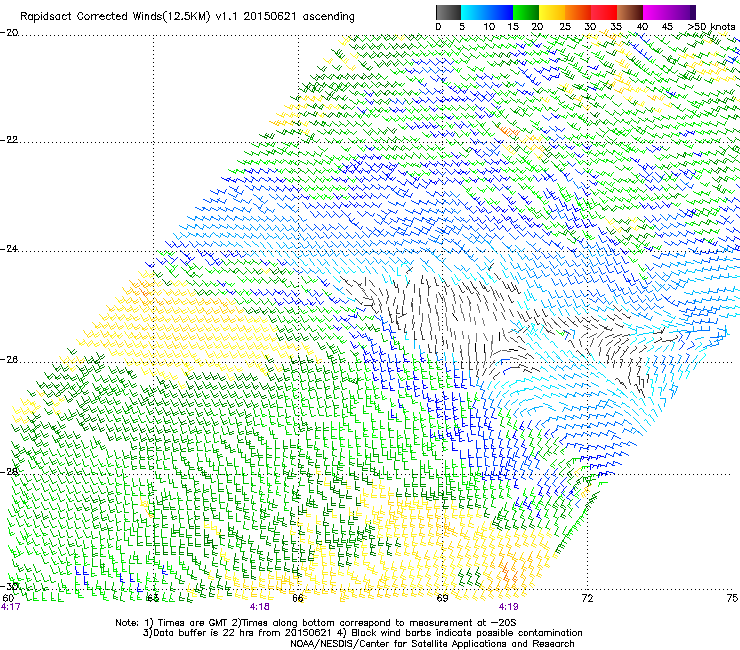
Task: Click the latitude label '-24'
Action: click(9, 248)
